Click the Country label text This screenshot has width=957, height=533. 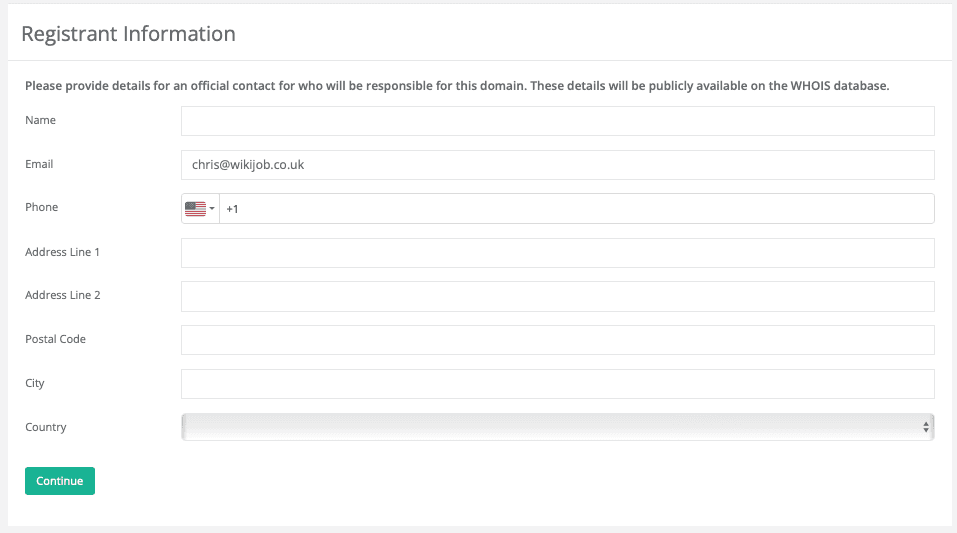click(45, 428)
